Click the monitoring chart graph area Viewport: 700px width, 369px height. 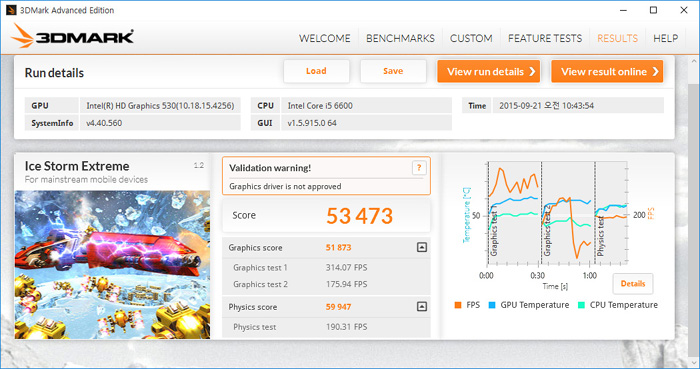point(558,213)
